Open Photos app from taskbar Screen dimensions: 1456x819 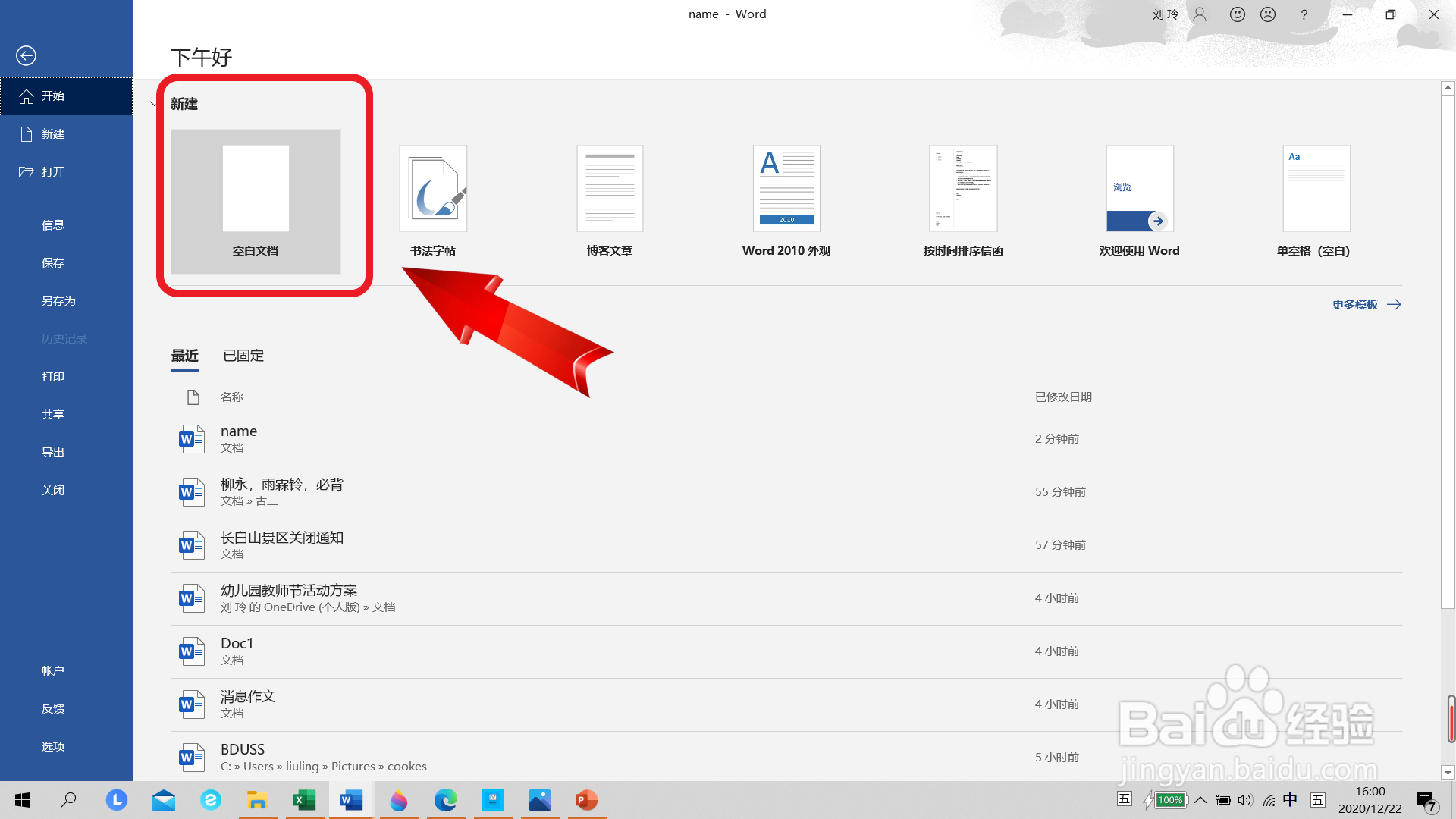(540, 800)
